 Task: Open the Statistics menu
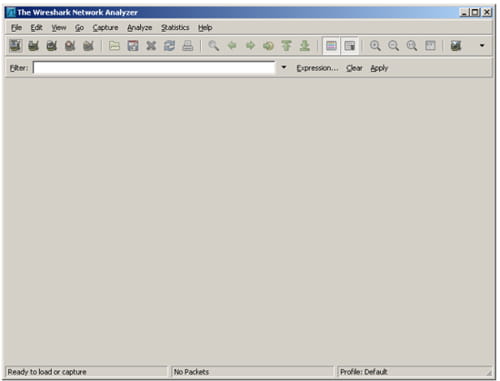tap(175, 28)
